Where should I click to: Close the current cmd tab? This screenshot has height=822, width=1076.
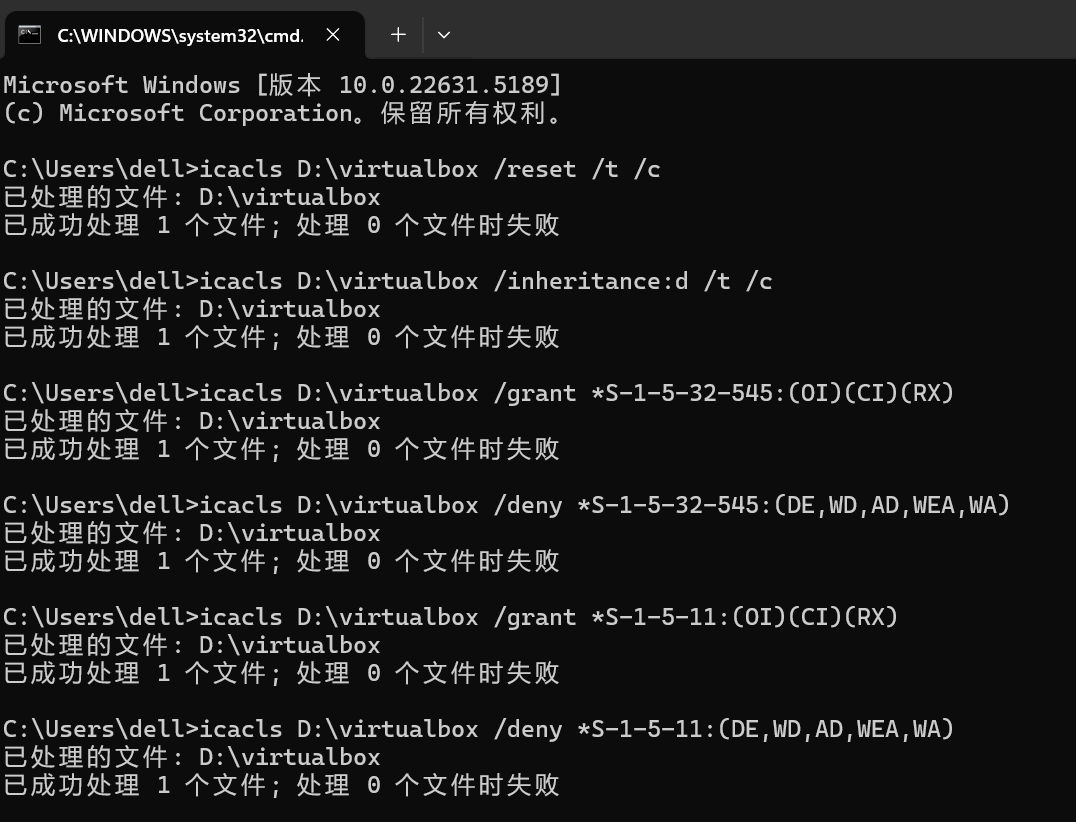point(333,34)
